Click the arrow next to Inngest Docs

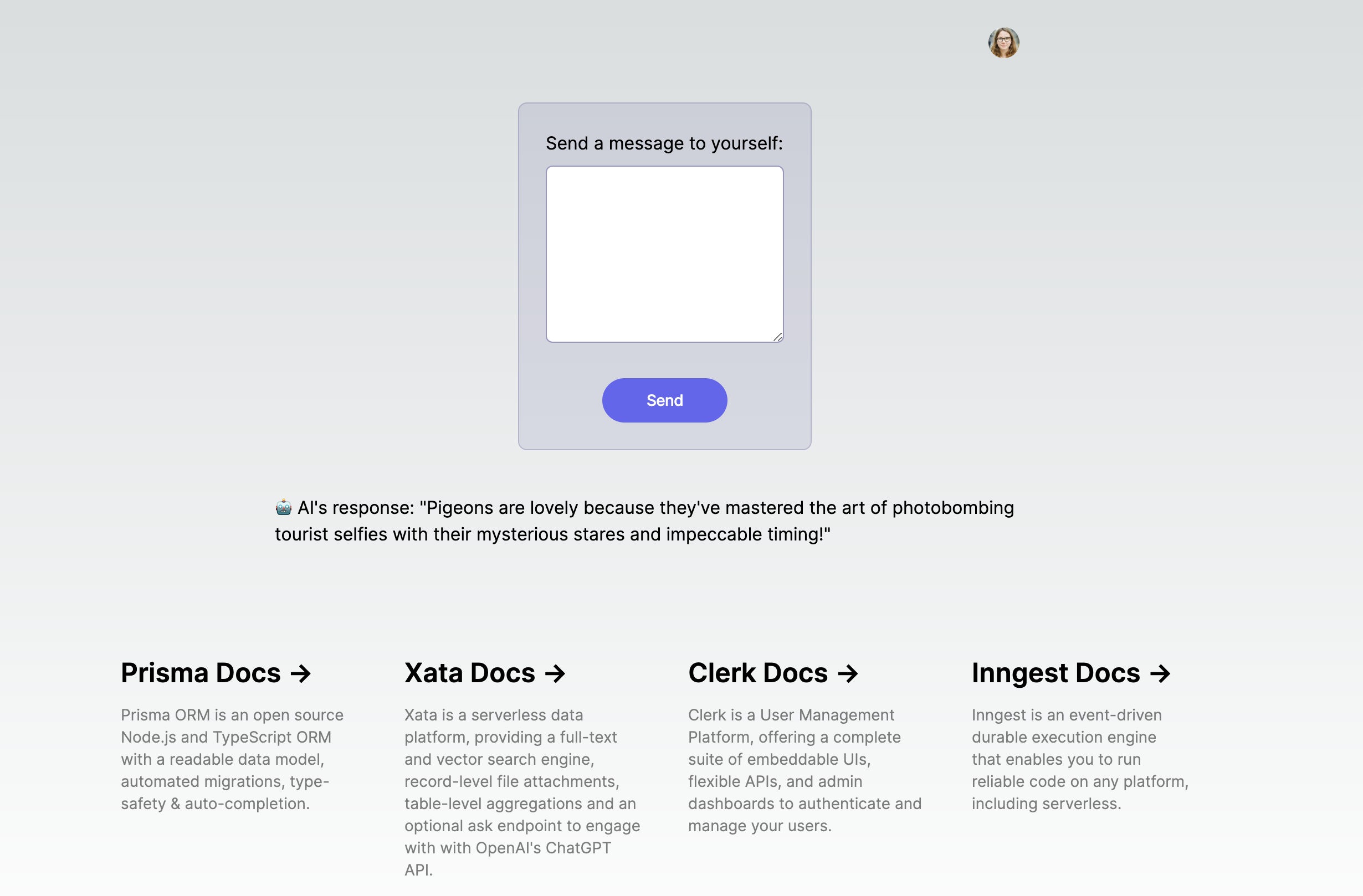(x=1160, y=673)
